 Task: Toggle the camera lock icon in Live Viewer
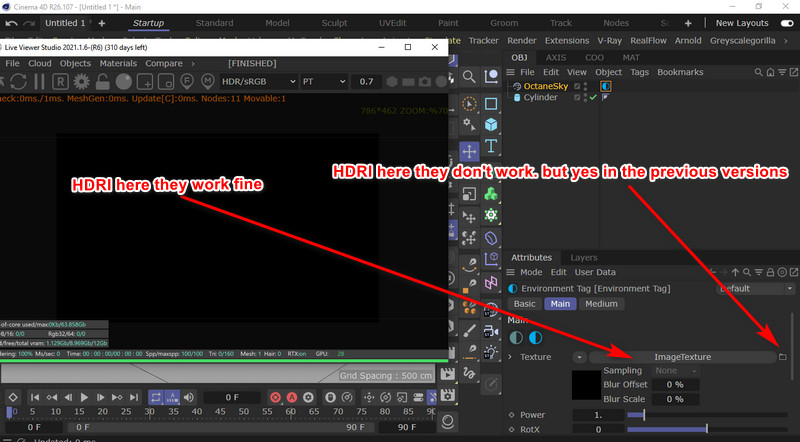[x=102, y=81]
